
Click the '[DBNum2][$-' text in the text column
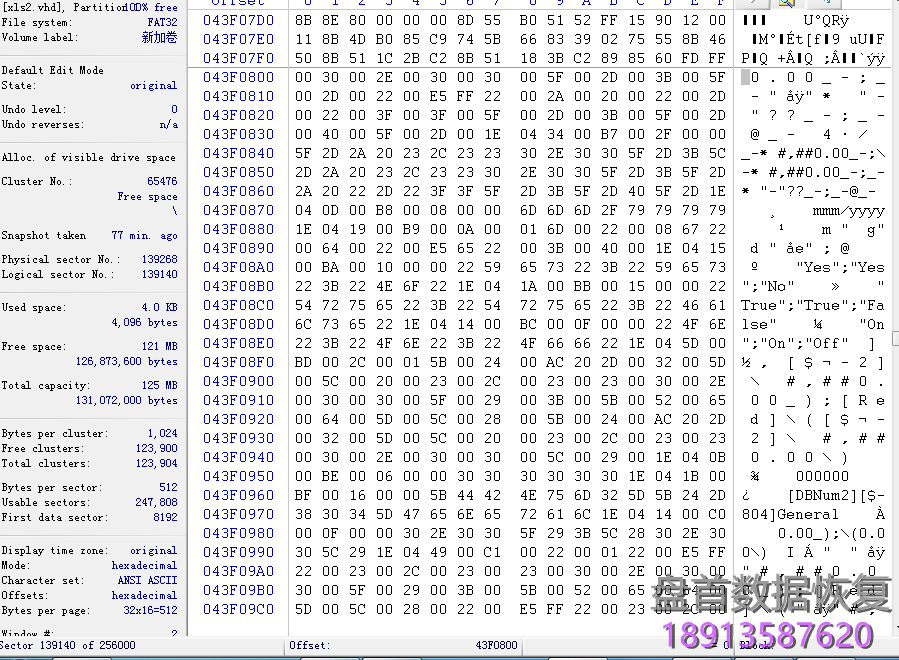pyautogui.click(x=812, y=495)
